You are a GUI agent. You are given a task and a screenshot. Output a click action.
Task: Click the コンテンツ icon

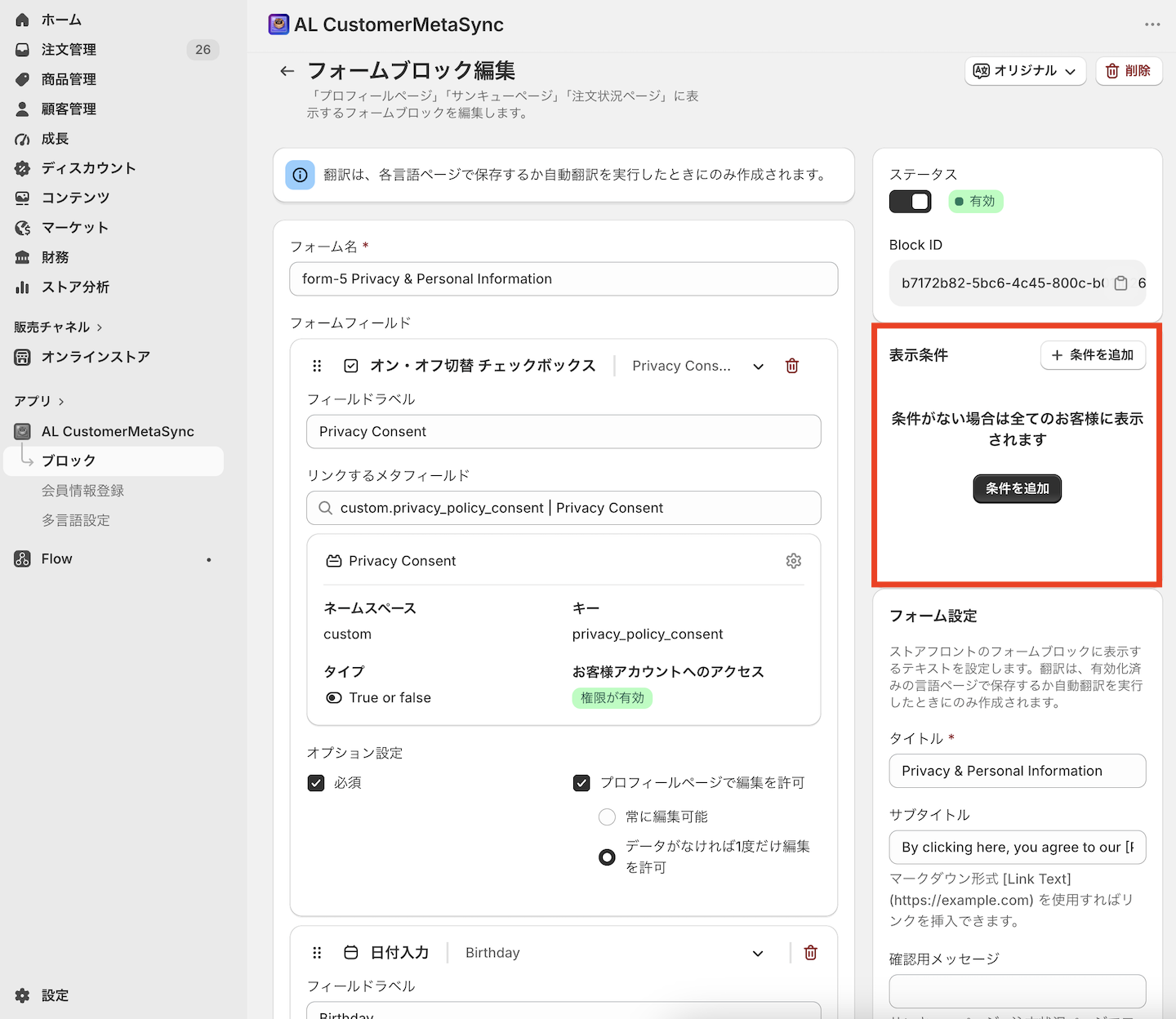point(22,198)
